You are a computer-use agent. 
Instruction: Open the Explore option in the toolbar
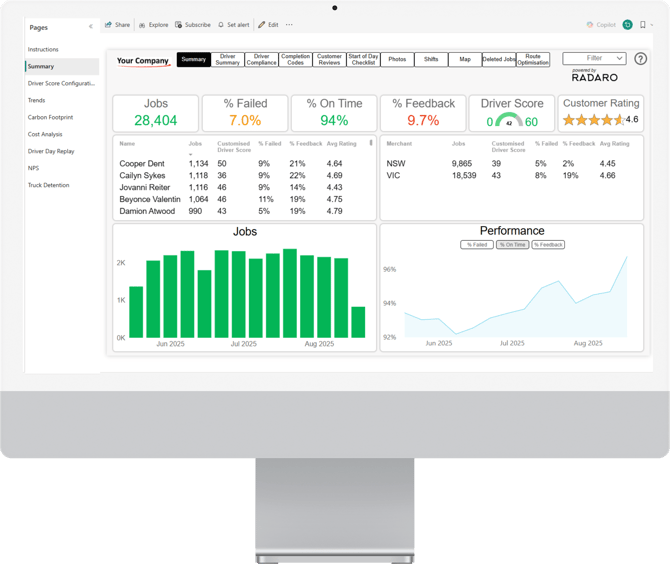pos(153,25)
